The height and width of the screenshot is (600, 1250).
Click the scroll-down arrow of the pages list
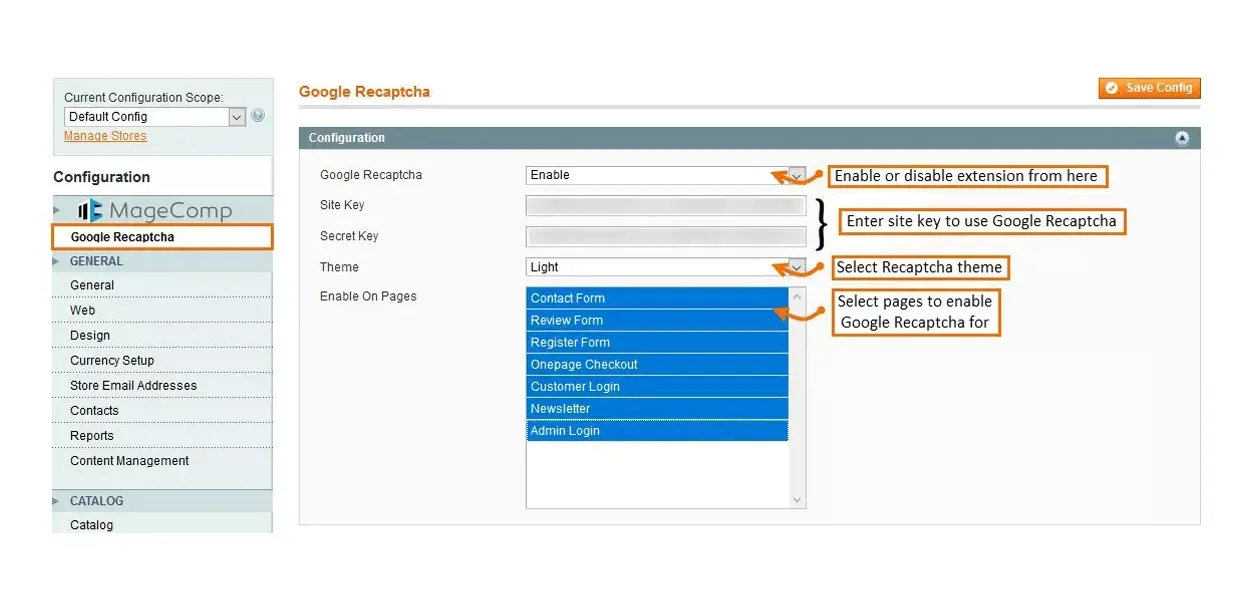click(x=797, y=499)
